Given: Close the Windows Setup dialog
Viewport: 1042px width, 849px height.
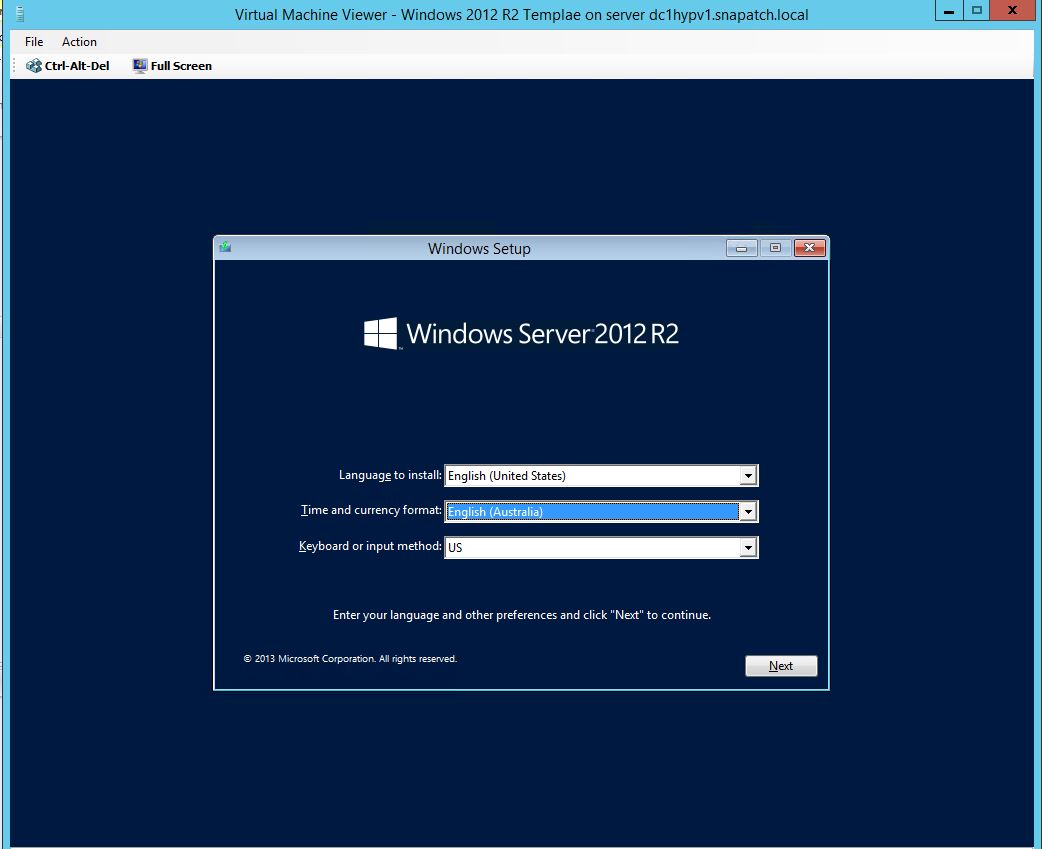Looking at the screenshot, I should tap(809, 248).
